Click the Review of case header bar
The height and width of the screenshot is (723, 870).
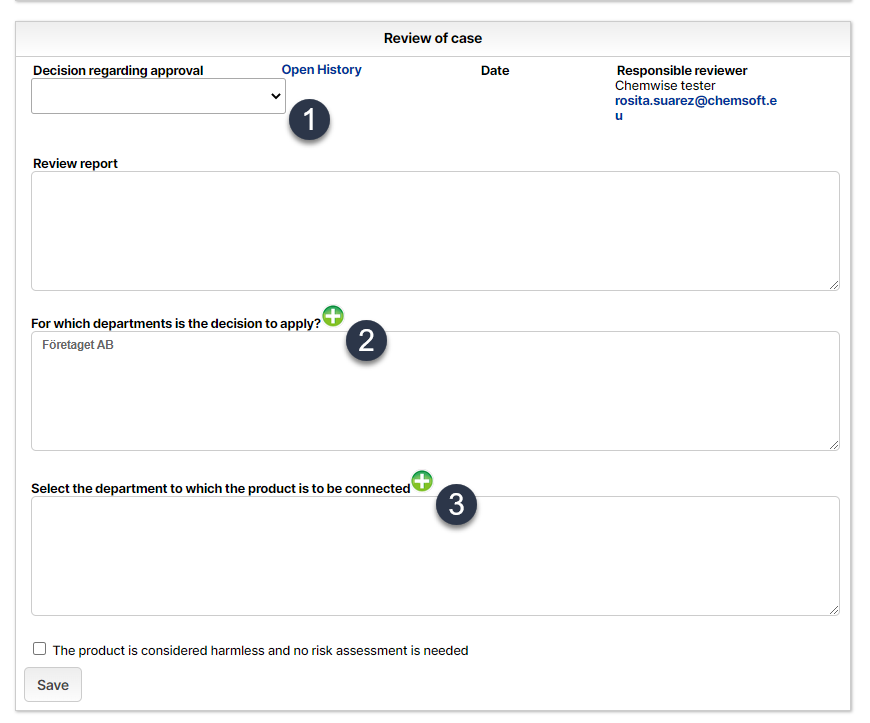tap(433, 38)
